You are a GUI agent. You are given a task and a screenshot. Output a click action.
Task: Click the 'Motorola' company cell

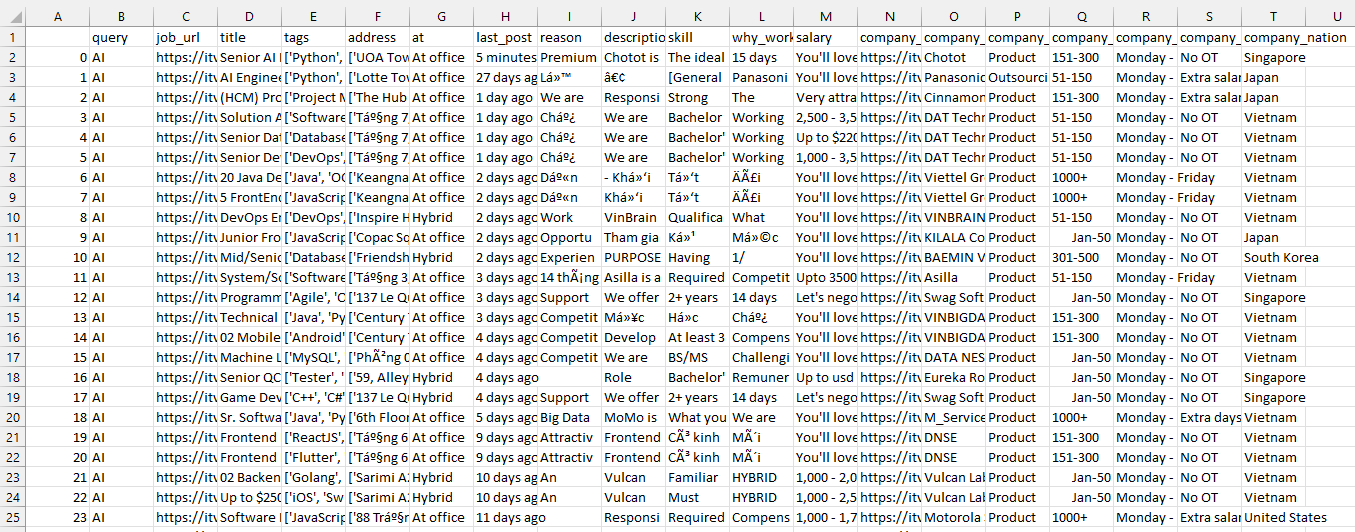[x=953, y=517]
